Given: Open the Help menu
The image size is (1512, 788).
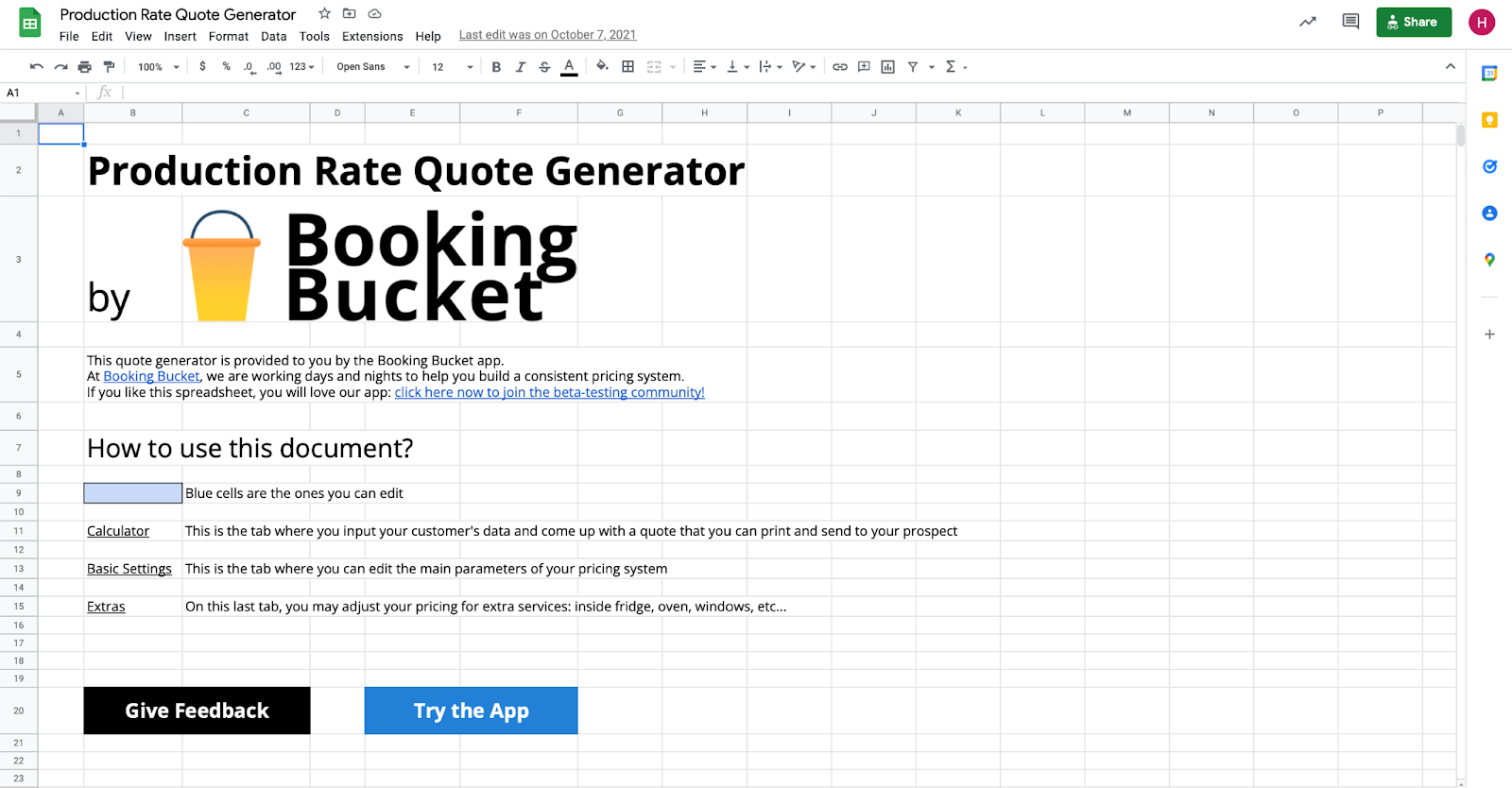Looking at the screenshot, I should pos(428,37).
